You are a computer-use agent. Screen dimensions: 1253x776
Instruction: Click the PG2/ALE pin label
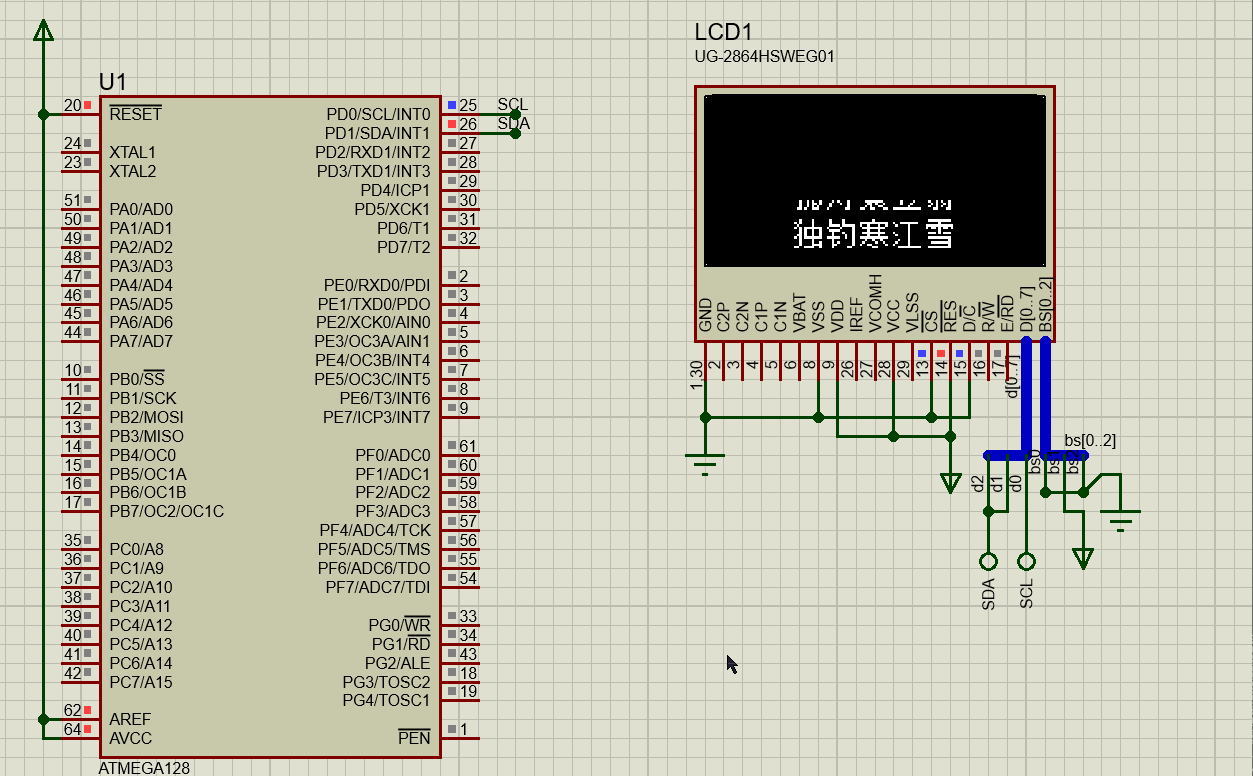coord(397,663)
